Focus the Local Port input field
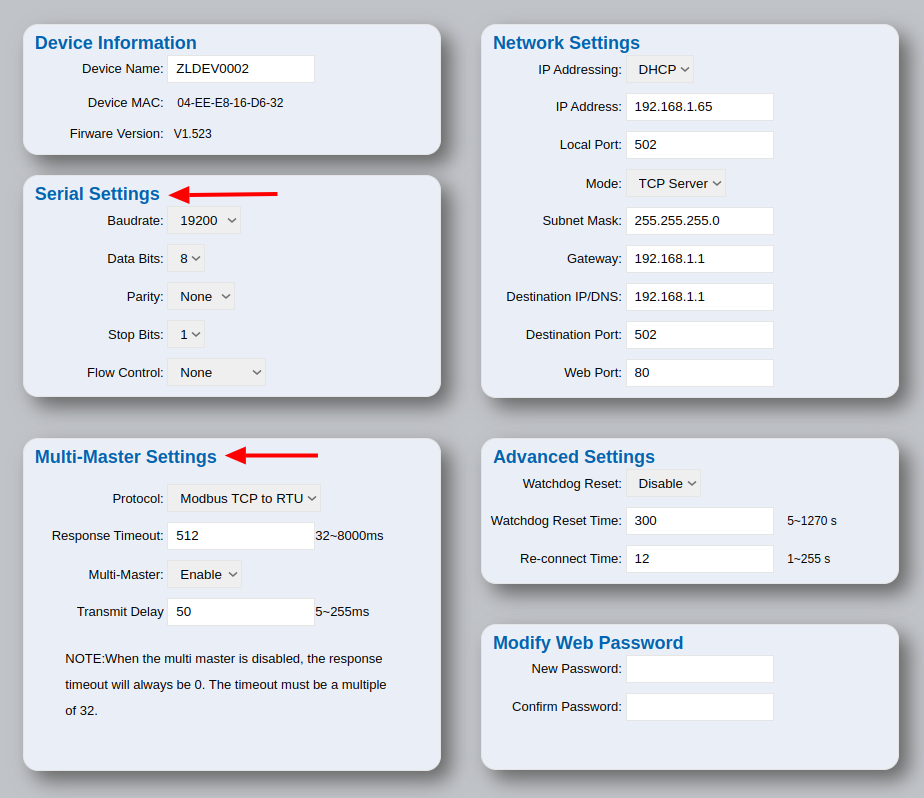The image size is (924, 798). coord(700,145)
